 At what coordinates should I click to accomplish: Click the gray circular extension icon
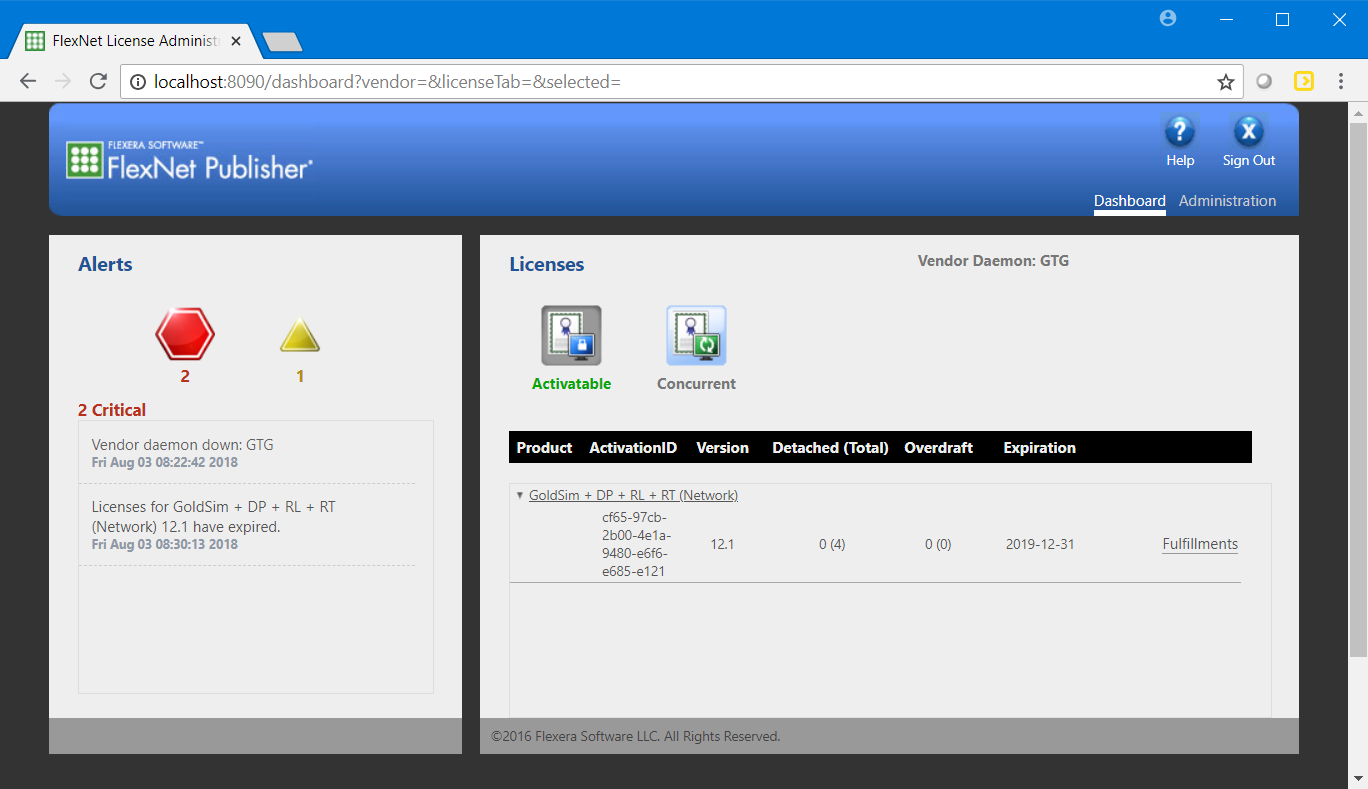1264,82
